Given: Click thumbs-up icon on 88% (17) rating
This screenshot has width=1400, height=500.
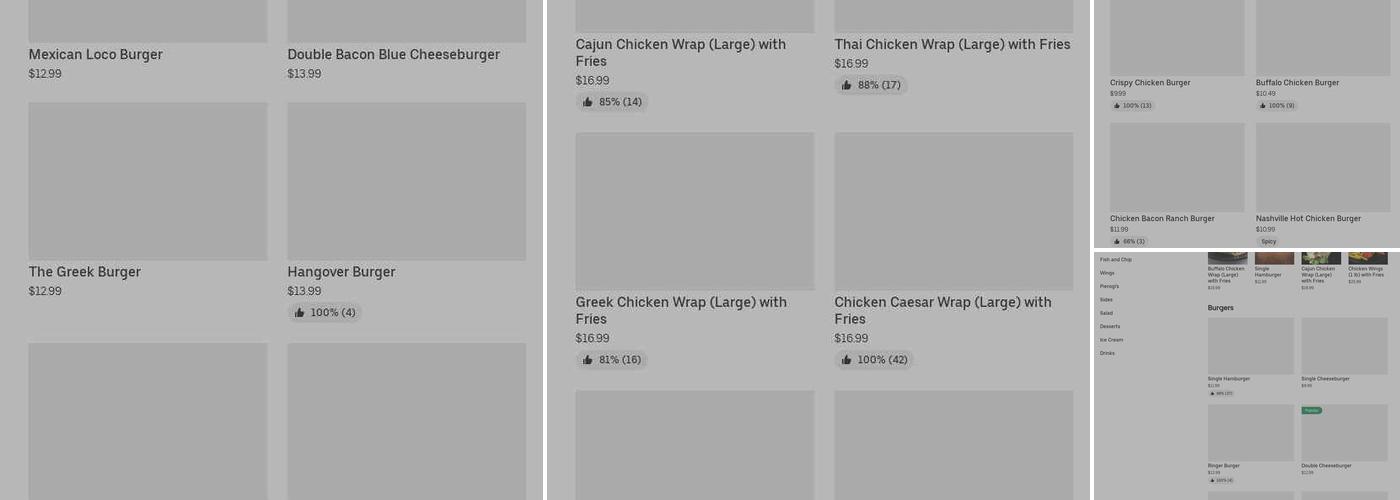Looking at the screenshot, I should pos(846,85).
